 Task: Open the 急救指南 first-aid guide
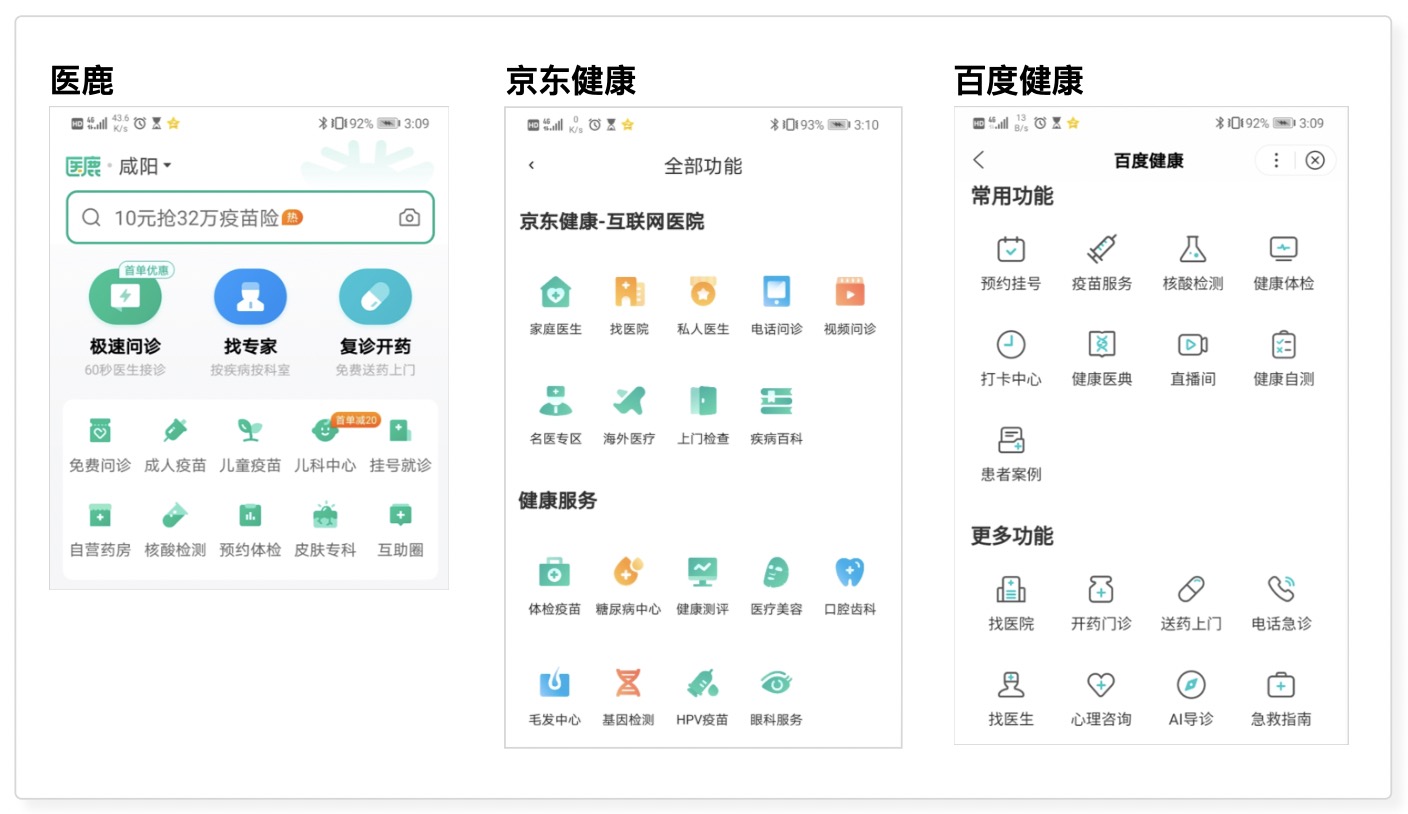(x=1281, y=697)
